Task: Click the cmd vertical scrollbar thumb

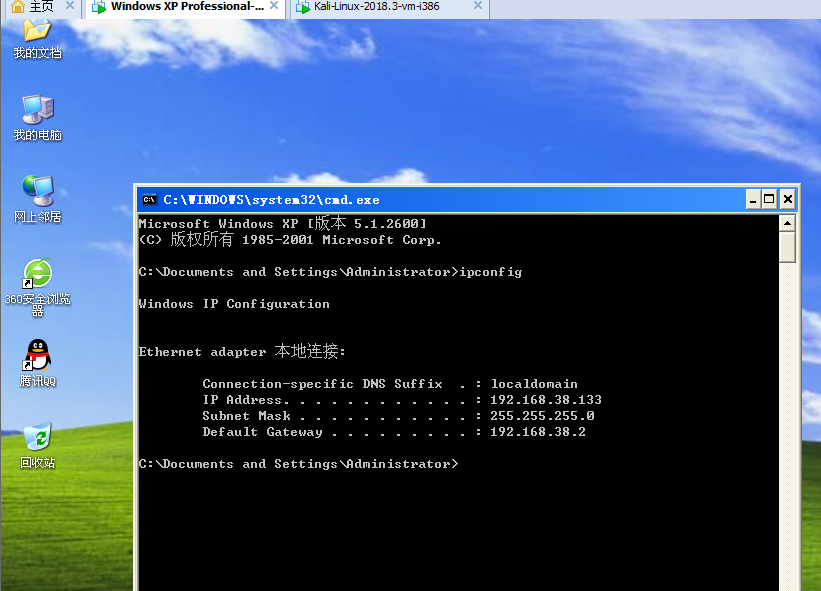Action: coord(787,248)
